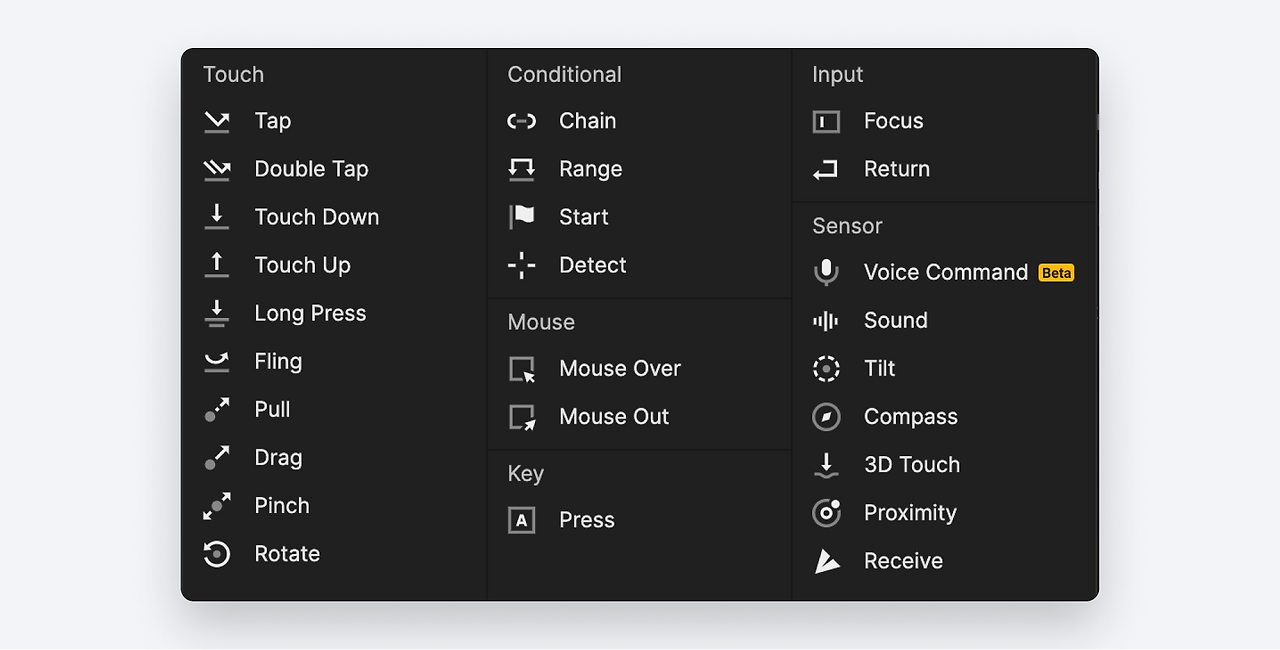Select the Detect conditional trigger
This screenshot has height=650, width=1280.
592,265
